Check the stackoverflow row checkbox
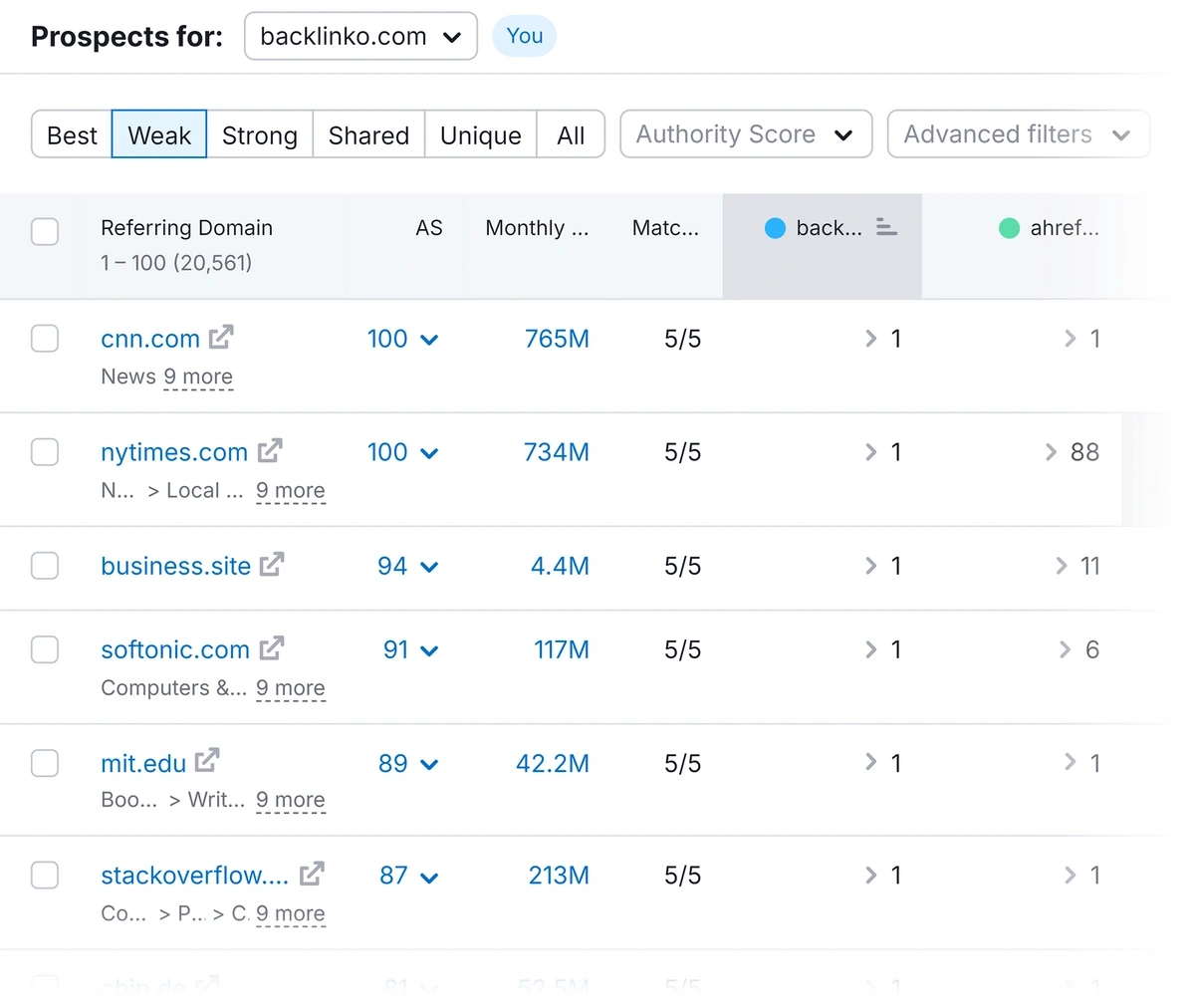 (x=45, y=876)
